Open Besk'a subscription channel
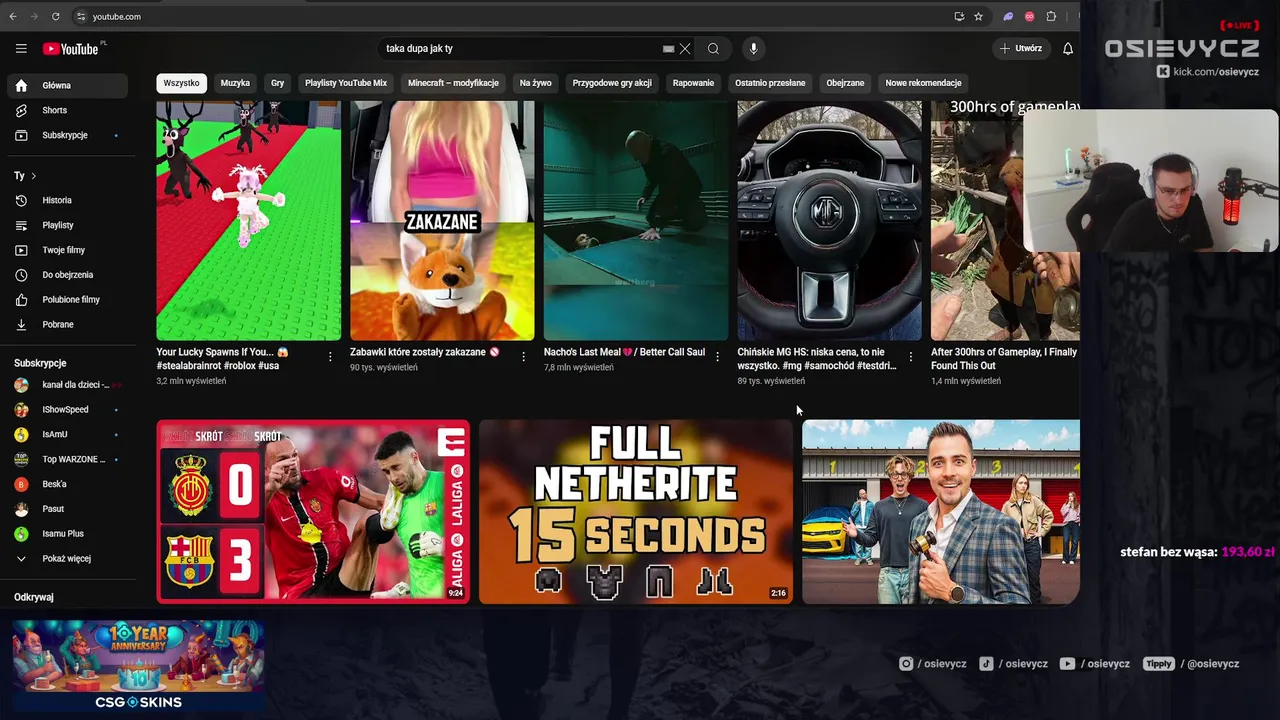 point(68,484)
